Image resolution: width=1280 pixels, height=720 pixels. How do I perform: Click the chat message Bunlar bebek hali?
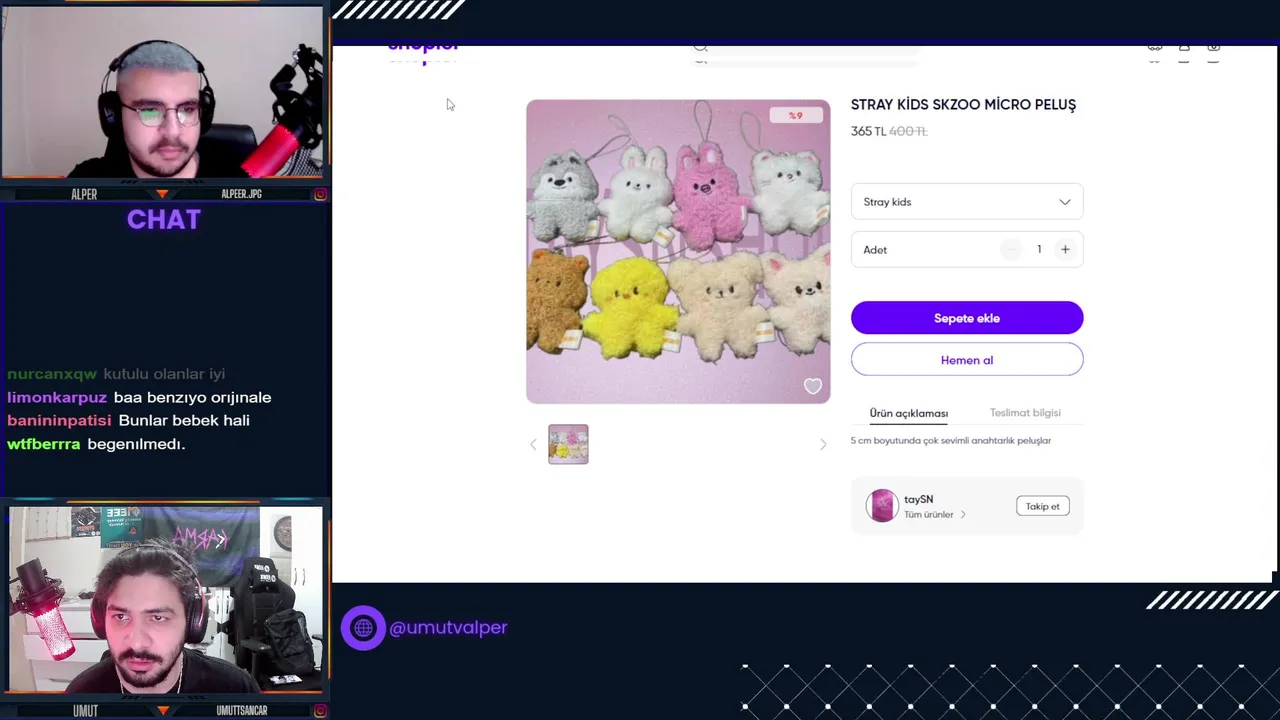(x=184, y=421)
